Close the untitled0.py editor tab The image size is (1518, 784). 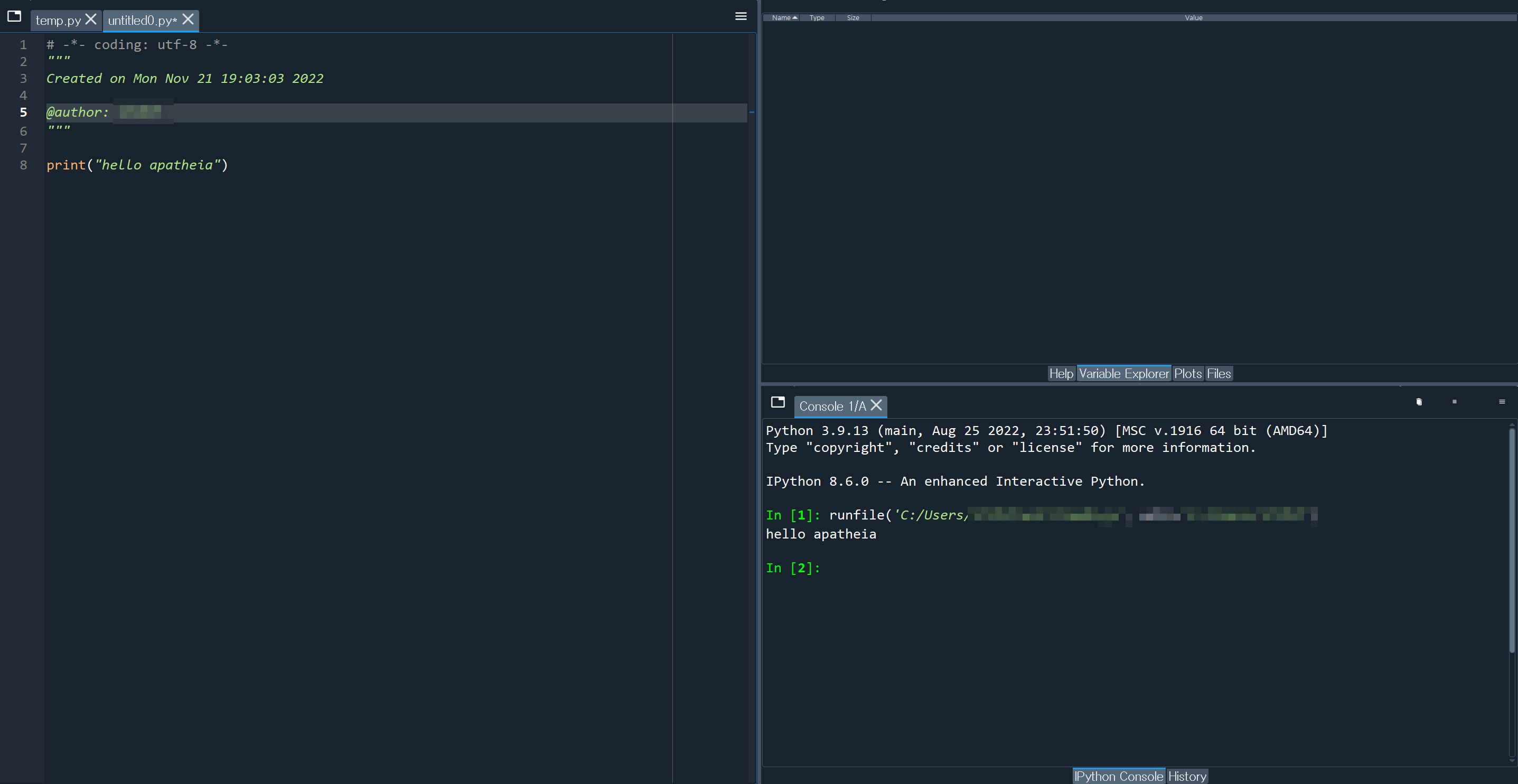point(188,20)
